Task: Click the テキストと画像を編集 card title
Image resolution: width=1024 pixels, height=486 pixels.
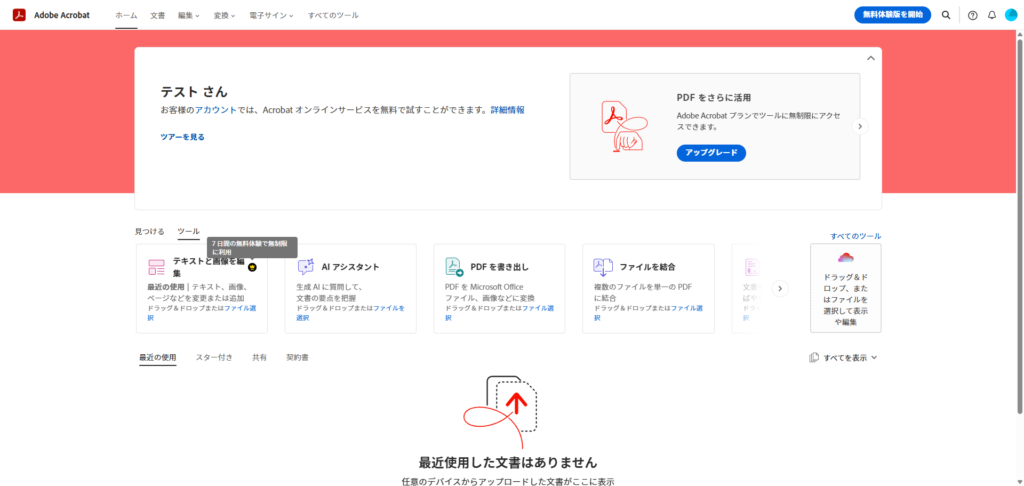Action: (208, 267)
